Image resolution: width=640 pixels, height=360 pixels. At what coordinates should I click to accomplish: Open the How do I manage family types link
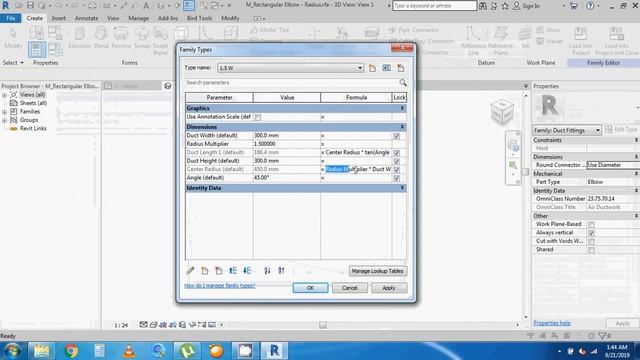[220, 285]
